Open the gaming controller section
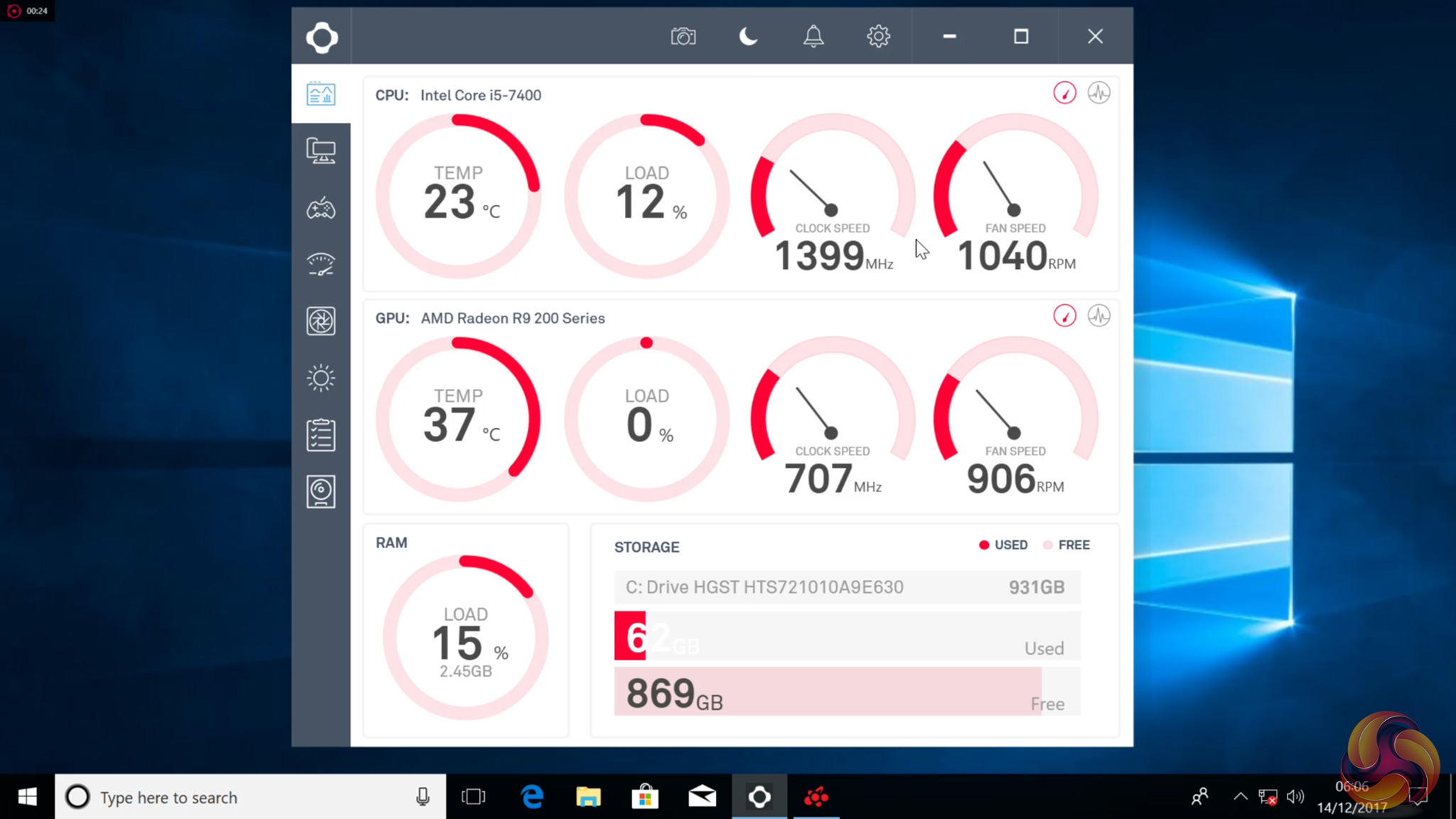Image resolution: width=1456 pixels, height=819 pixels. [321, 208]
